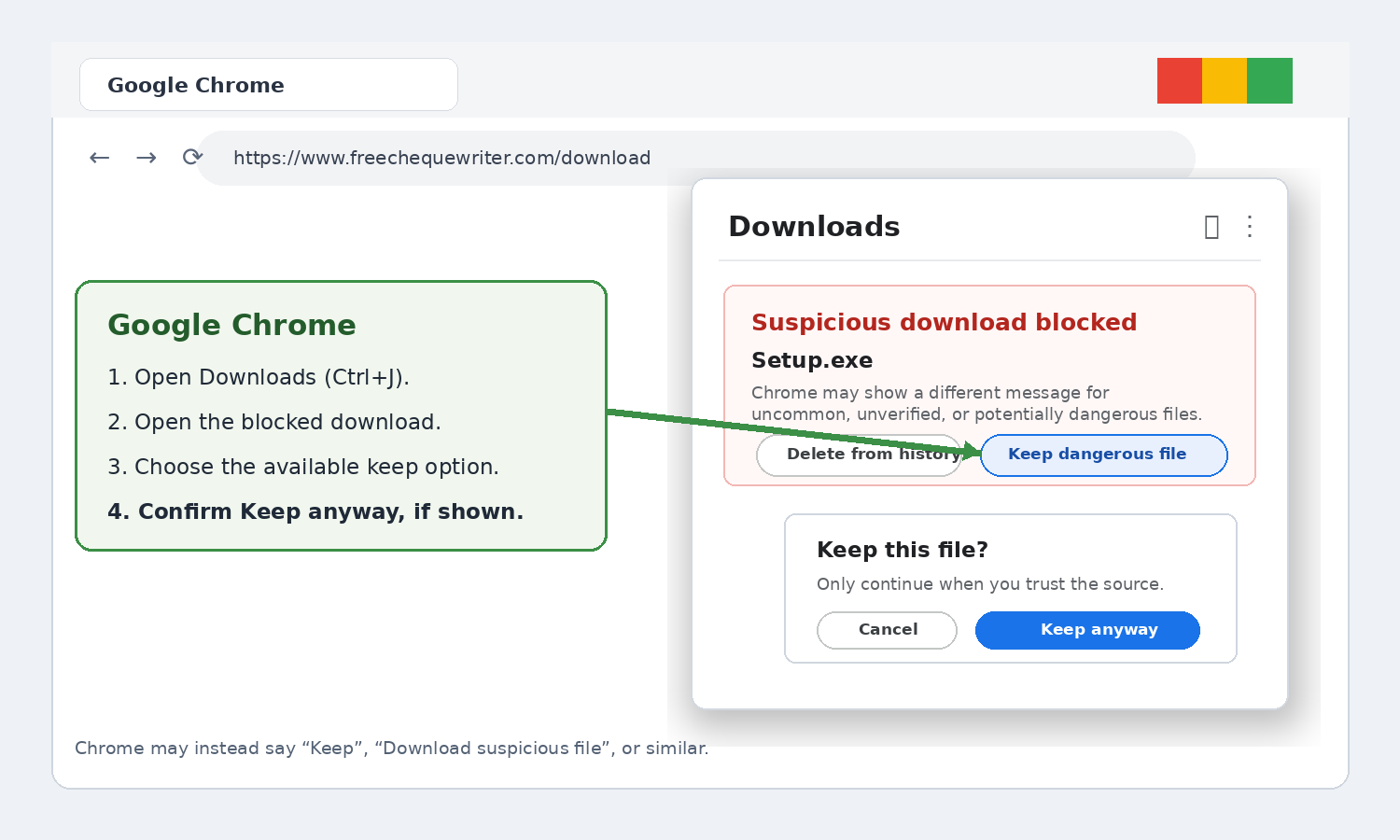This screenshot has width=1400, height=840.
Task: Click Delete from history button
Action: point(859,455)
